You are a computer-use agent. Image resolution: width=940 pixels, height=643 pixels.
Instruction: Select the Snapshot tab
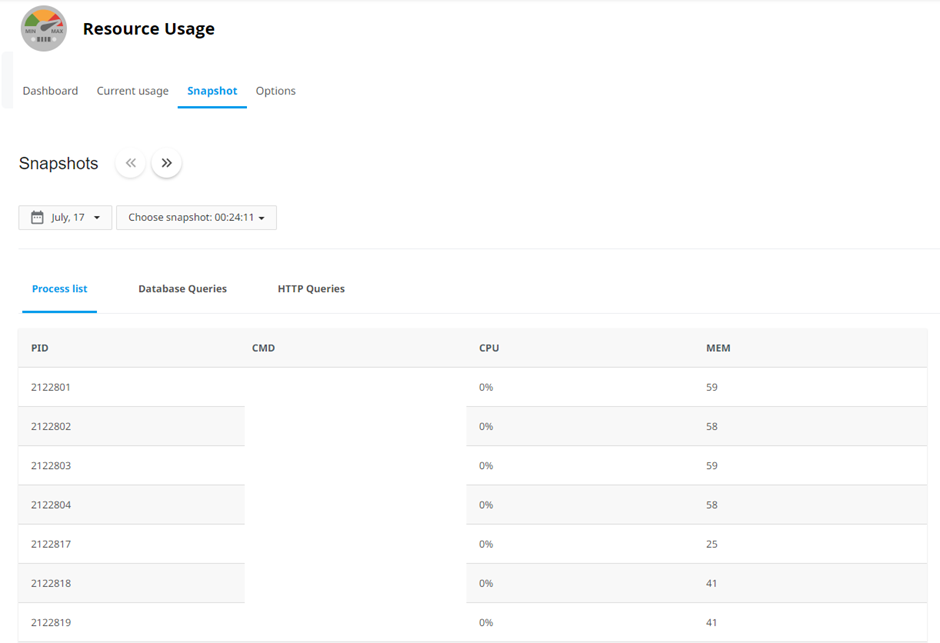[212, 91]
